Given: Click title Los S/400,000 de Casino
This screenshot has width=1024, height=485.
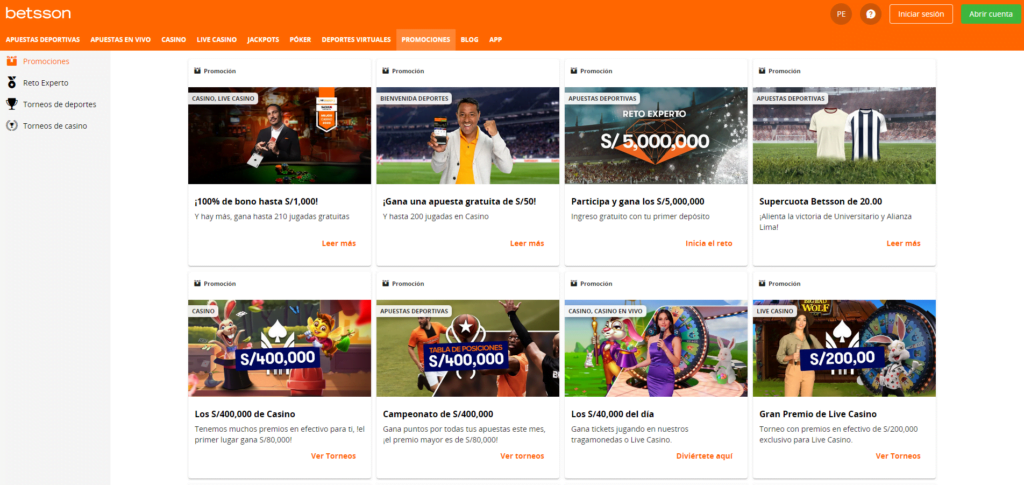Looking at the screenshot, I should (x=245, y=414).
